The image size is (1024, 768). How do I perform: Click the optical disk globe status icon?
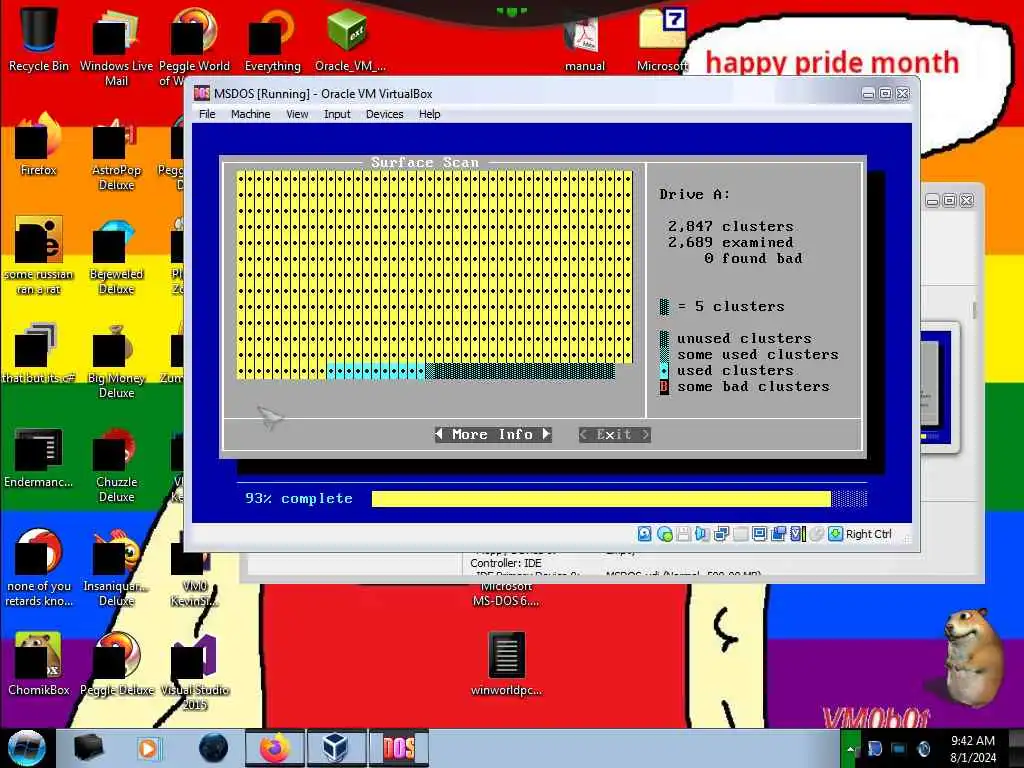665,534
